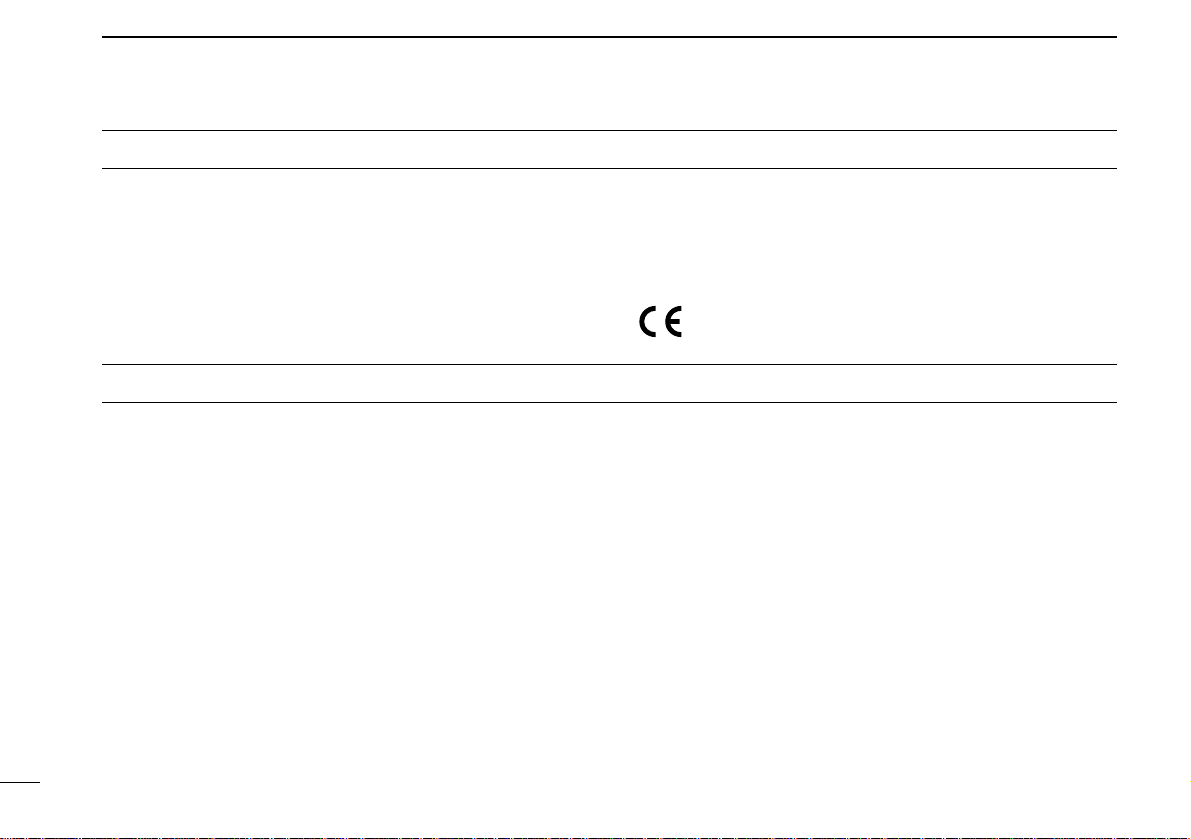Click blank space above the short bottom-left line
1191x839 pixels.
20,592
